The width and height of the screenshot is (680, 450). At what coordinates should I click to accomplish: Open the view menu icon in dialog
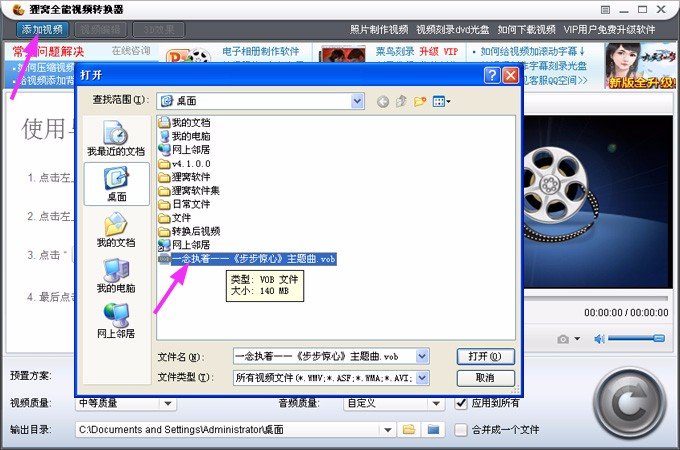point(441,101)
